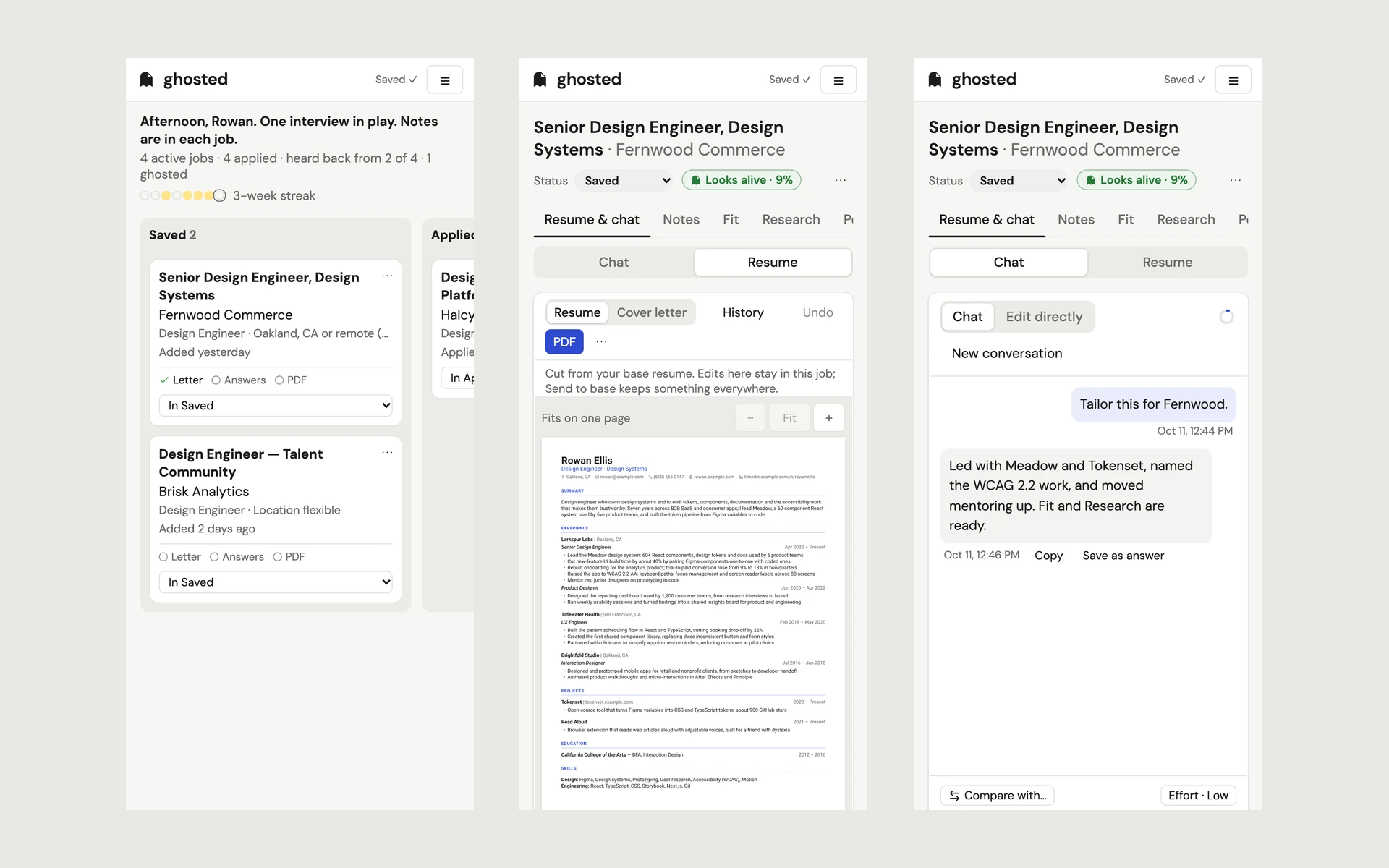Click Tailor this for Fernwood message bubble
The image size is (1389, 868).
coord(1153,404)
